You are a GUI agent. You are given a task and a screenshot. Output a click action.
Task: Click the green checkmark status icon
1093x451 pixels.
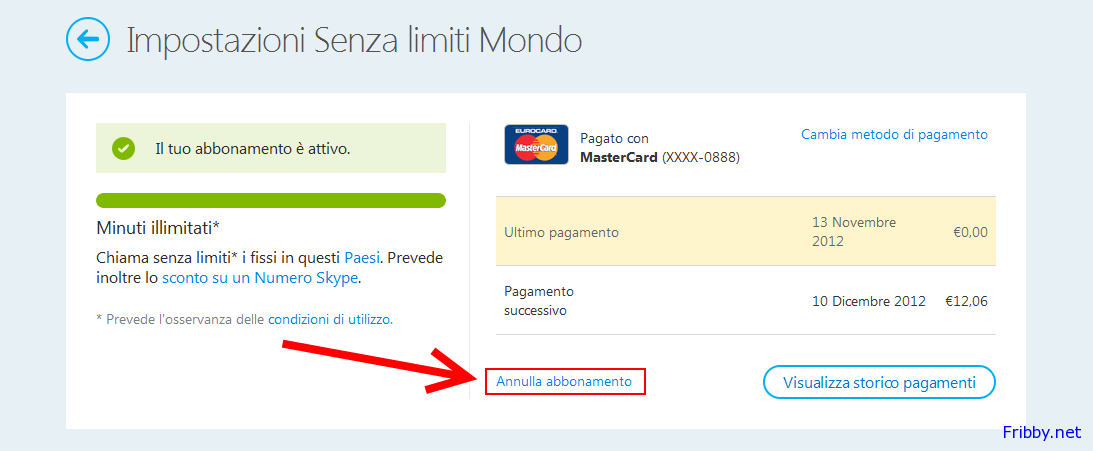123,149
